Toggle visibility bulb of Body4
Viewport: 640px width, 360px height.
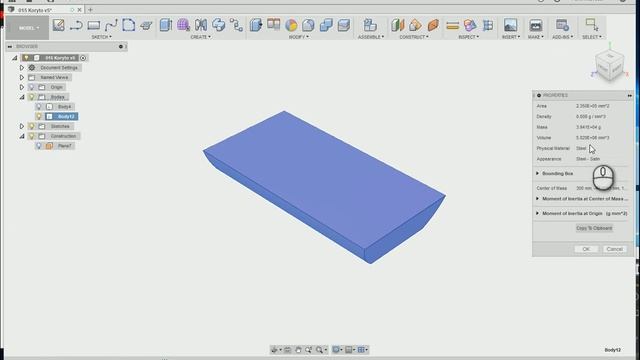point(39,107)
